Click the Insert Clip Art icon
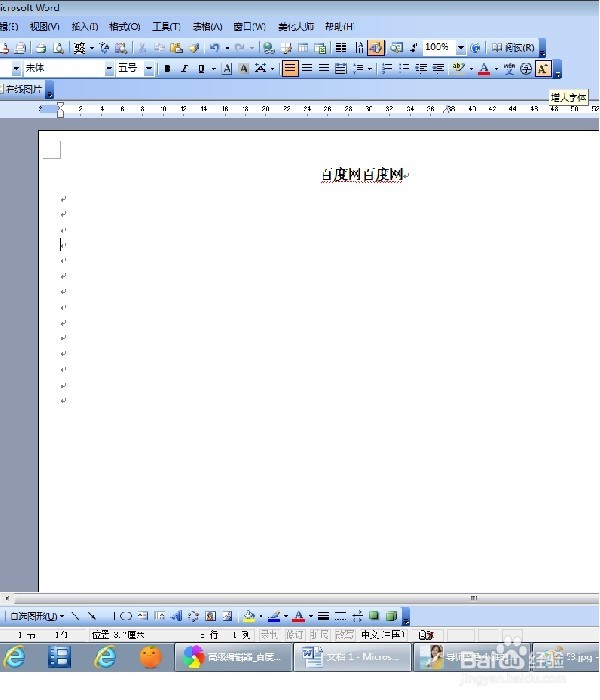The height and width of the screenshot is (700, 600). point(210,616)
